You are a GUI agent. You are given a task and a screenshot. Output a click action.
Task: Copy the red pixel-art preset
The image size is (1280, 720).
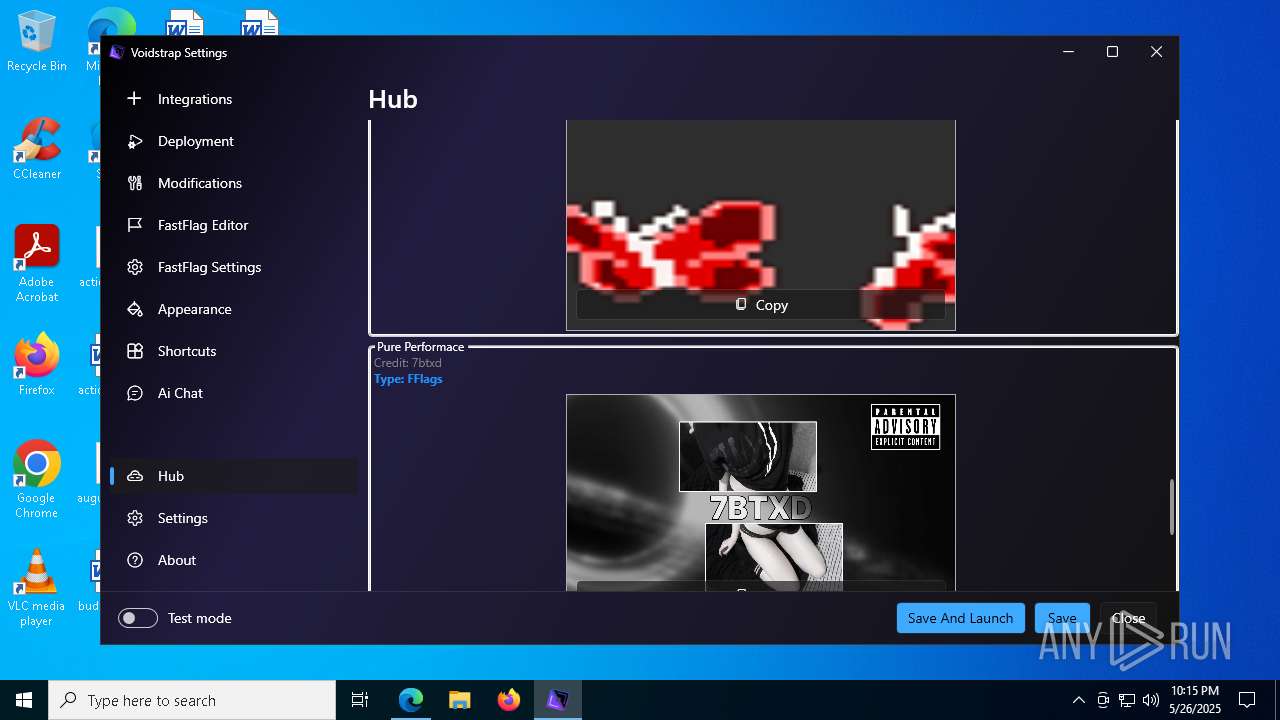tap(761, 305)
